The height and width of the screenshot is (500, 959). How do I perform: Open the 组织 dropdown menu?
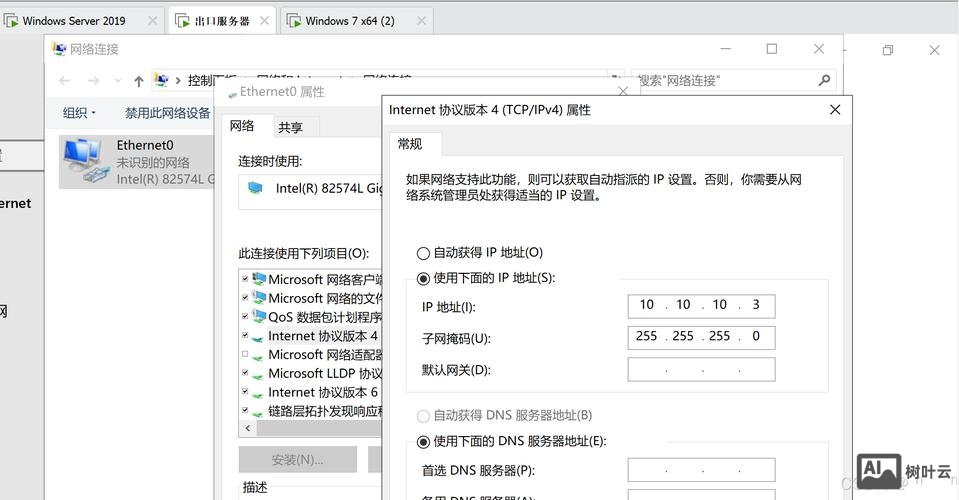pos(79,112)
